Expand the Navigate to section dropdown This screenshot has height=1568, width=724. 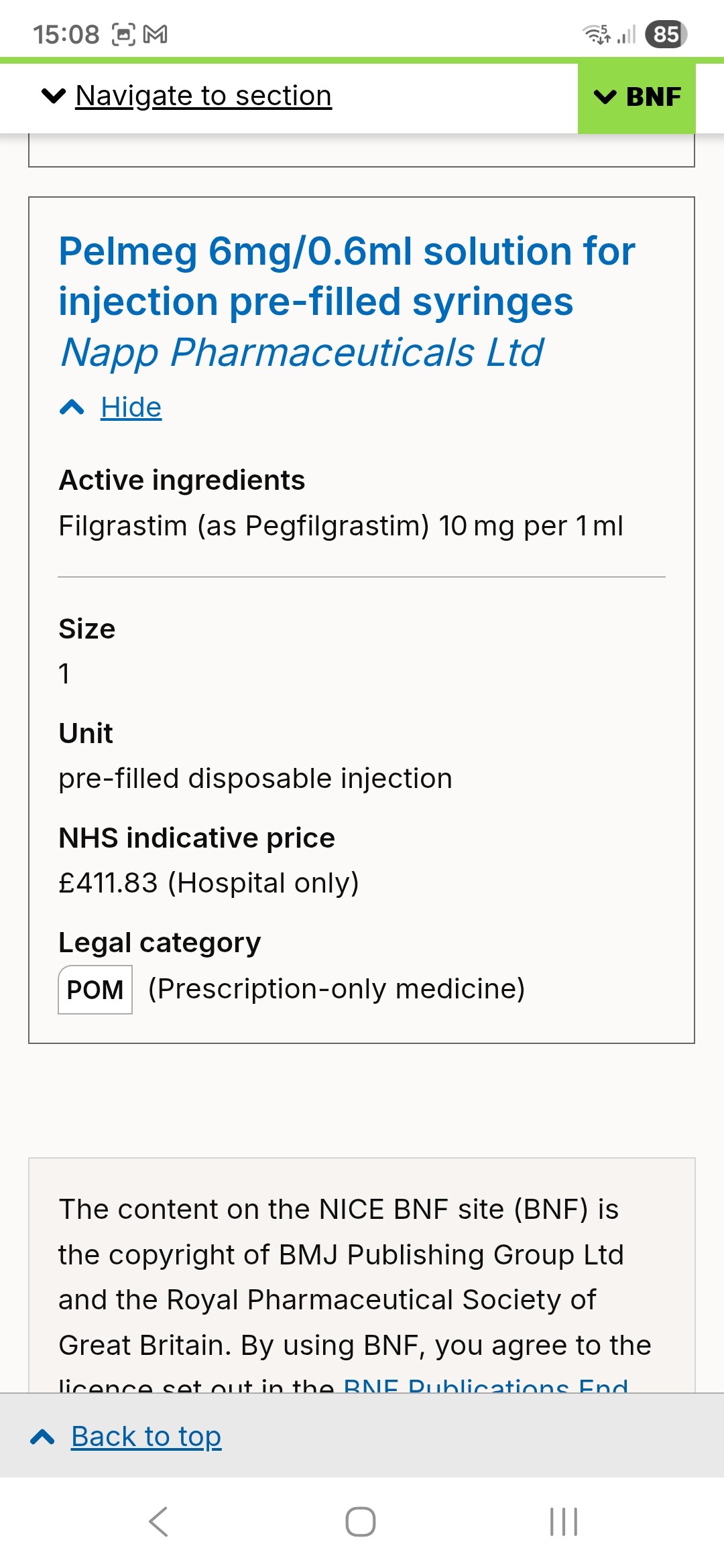click(202, 96)
